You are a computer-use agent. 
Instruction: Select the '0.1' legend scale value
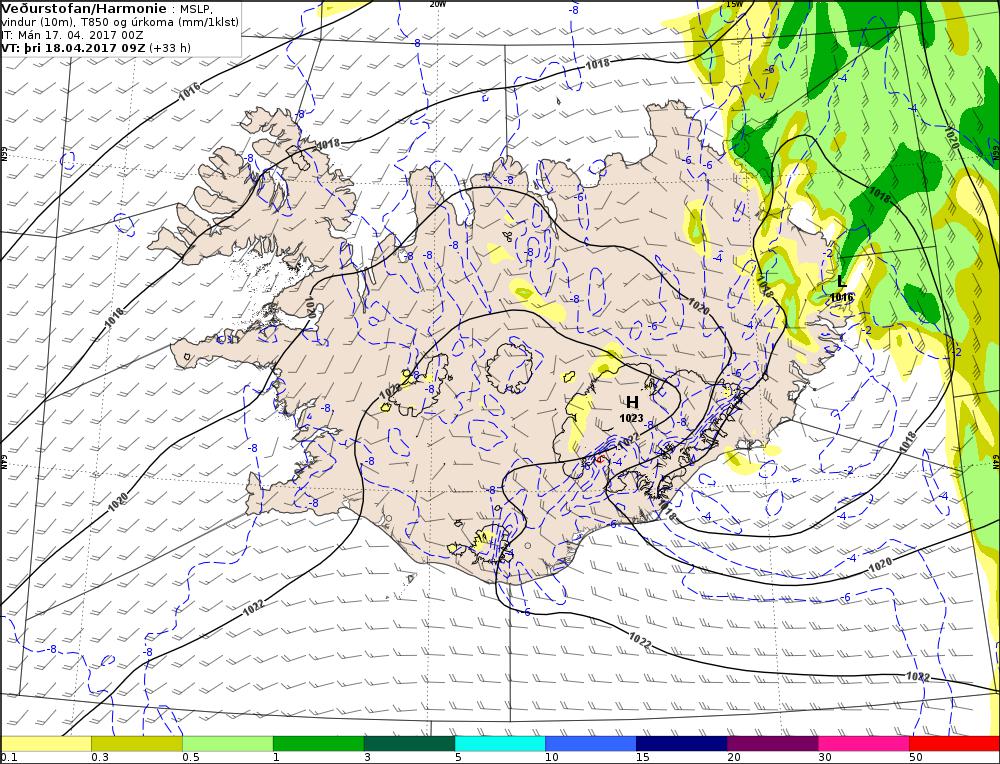tap(8, 758)
